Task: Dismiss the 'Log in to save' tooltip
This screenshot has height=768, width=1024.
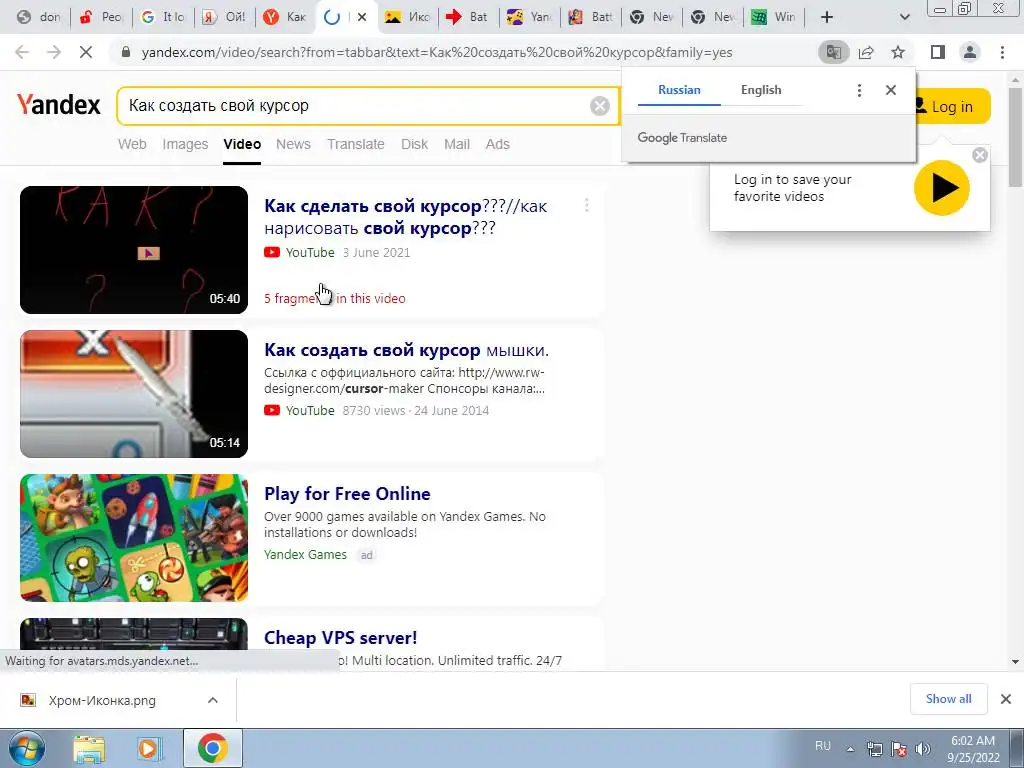Action: pos(980,155)
